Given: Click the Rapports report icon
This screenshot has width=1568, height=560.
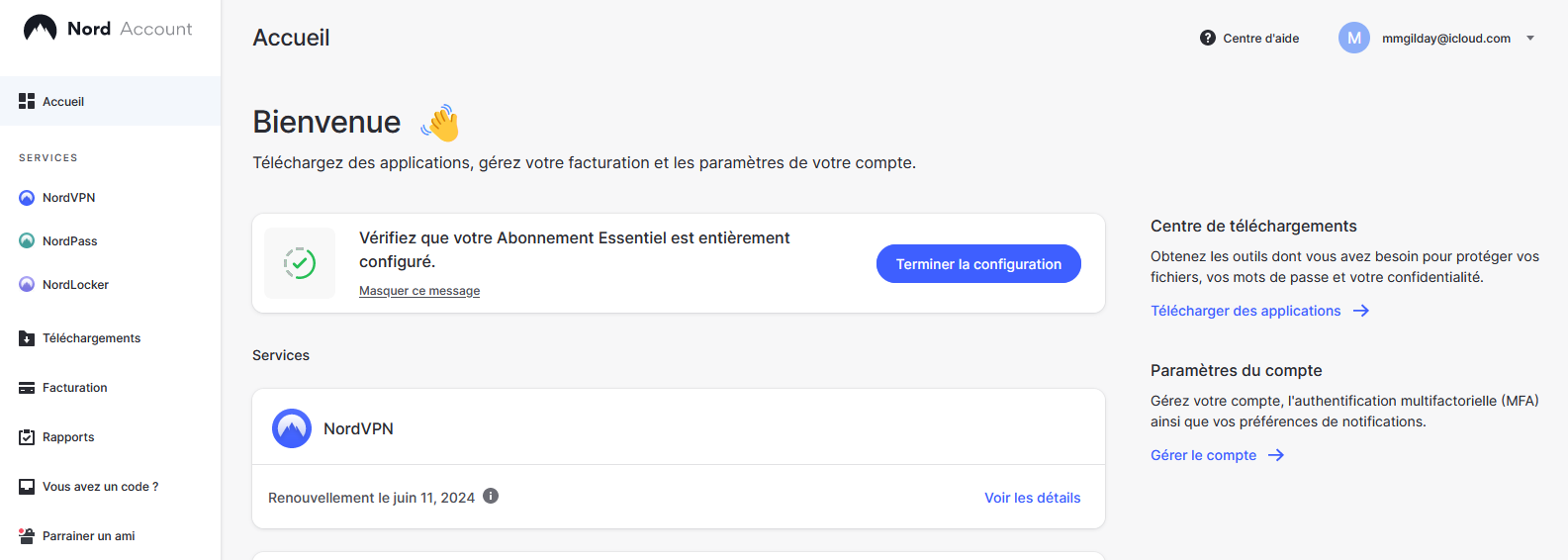Looking at the screenshot, I should pos(27,437).
